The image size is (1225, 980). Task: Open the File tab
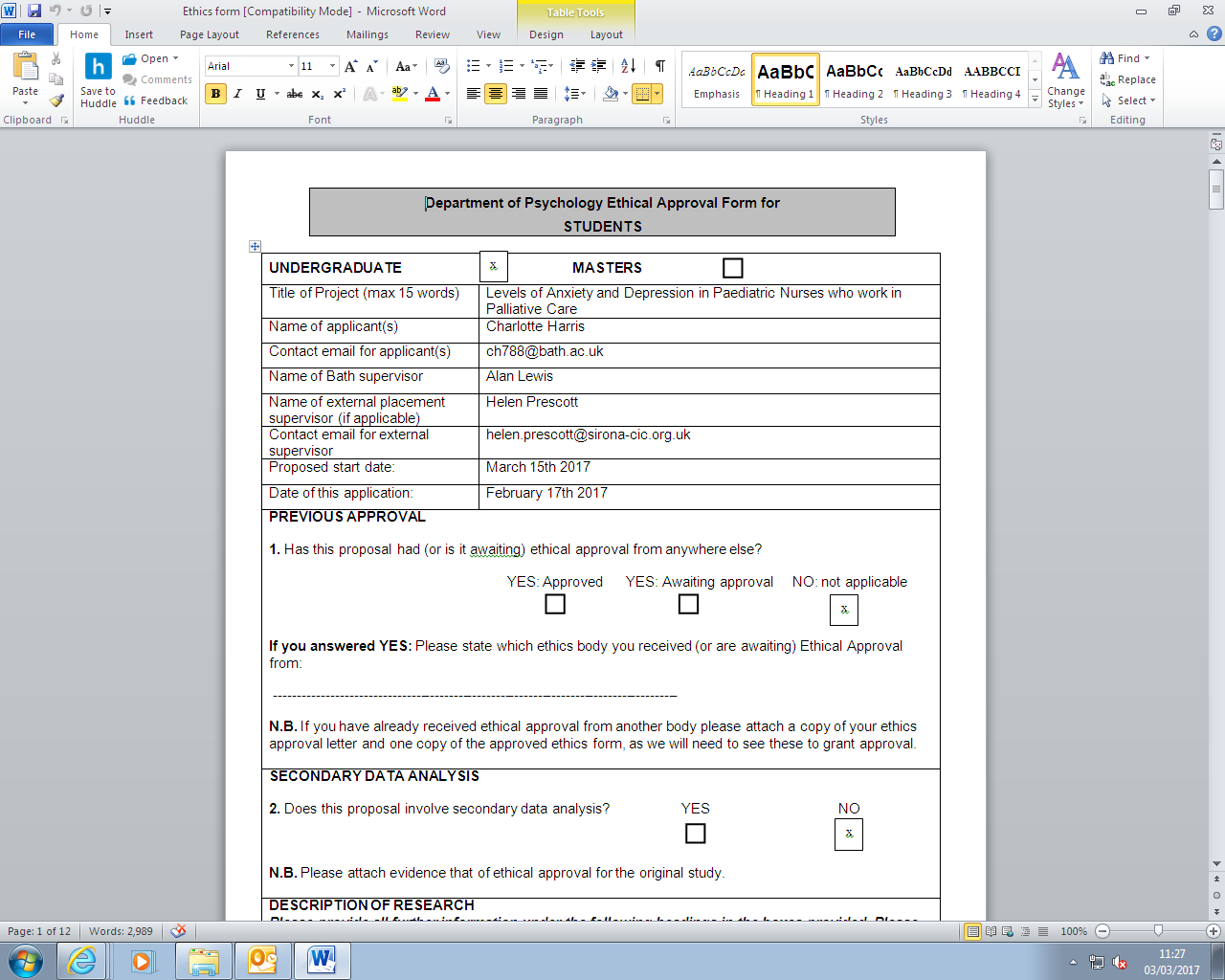[27, 34]
